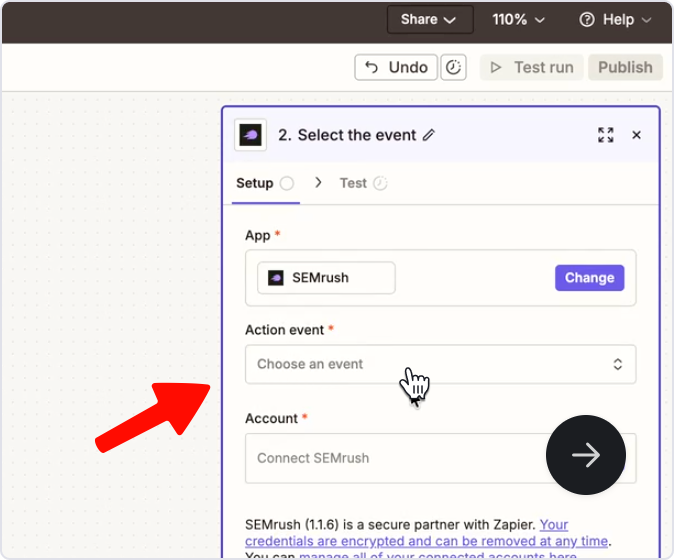The height and width of the screenshot is (560, 674).
Task: Click the Account field label
Action: tap(271, 418)
